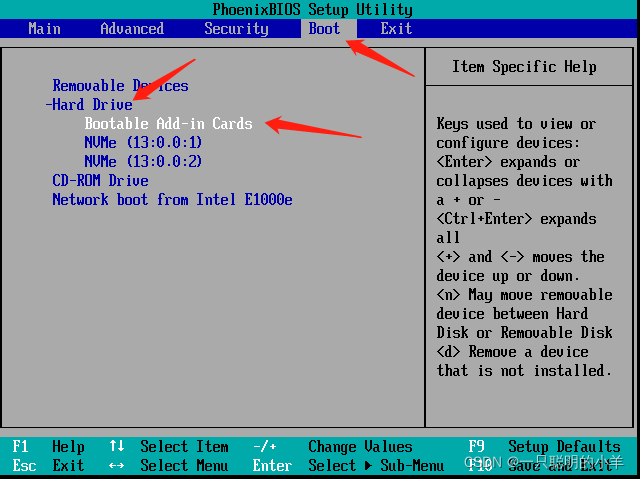Open the Security menu tab

tap(236, 29)
